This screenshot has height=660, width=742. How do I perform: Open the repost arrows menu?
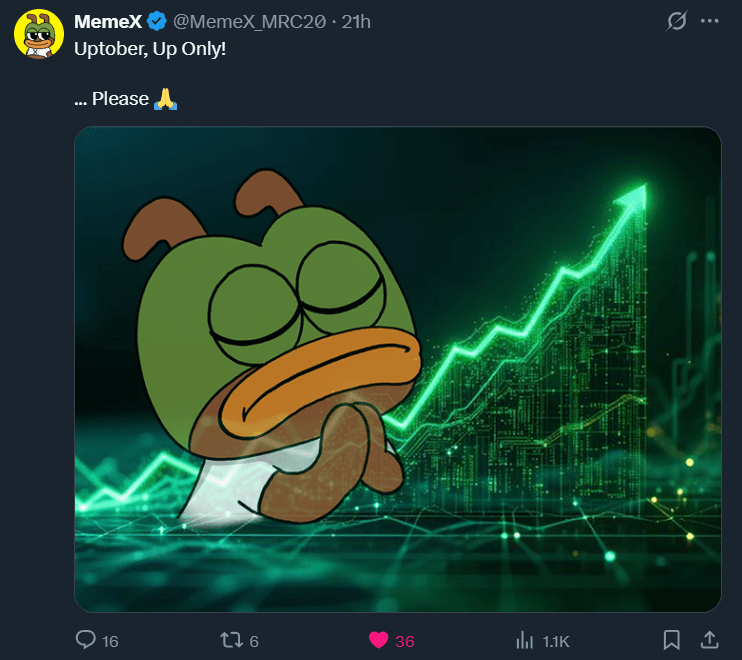[x=232, y=640]
